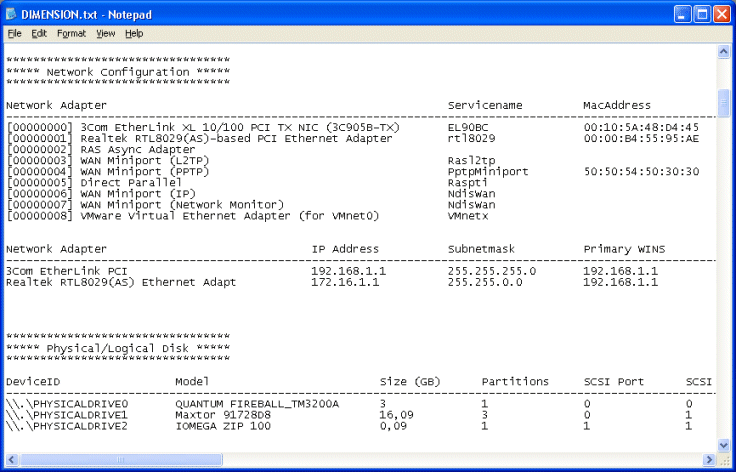This screenshot has height=472, width=736.
Task: Click the 'Raspti' service name
Action: pos(468,183)
